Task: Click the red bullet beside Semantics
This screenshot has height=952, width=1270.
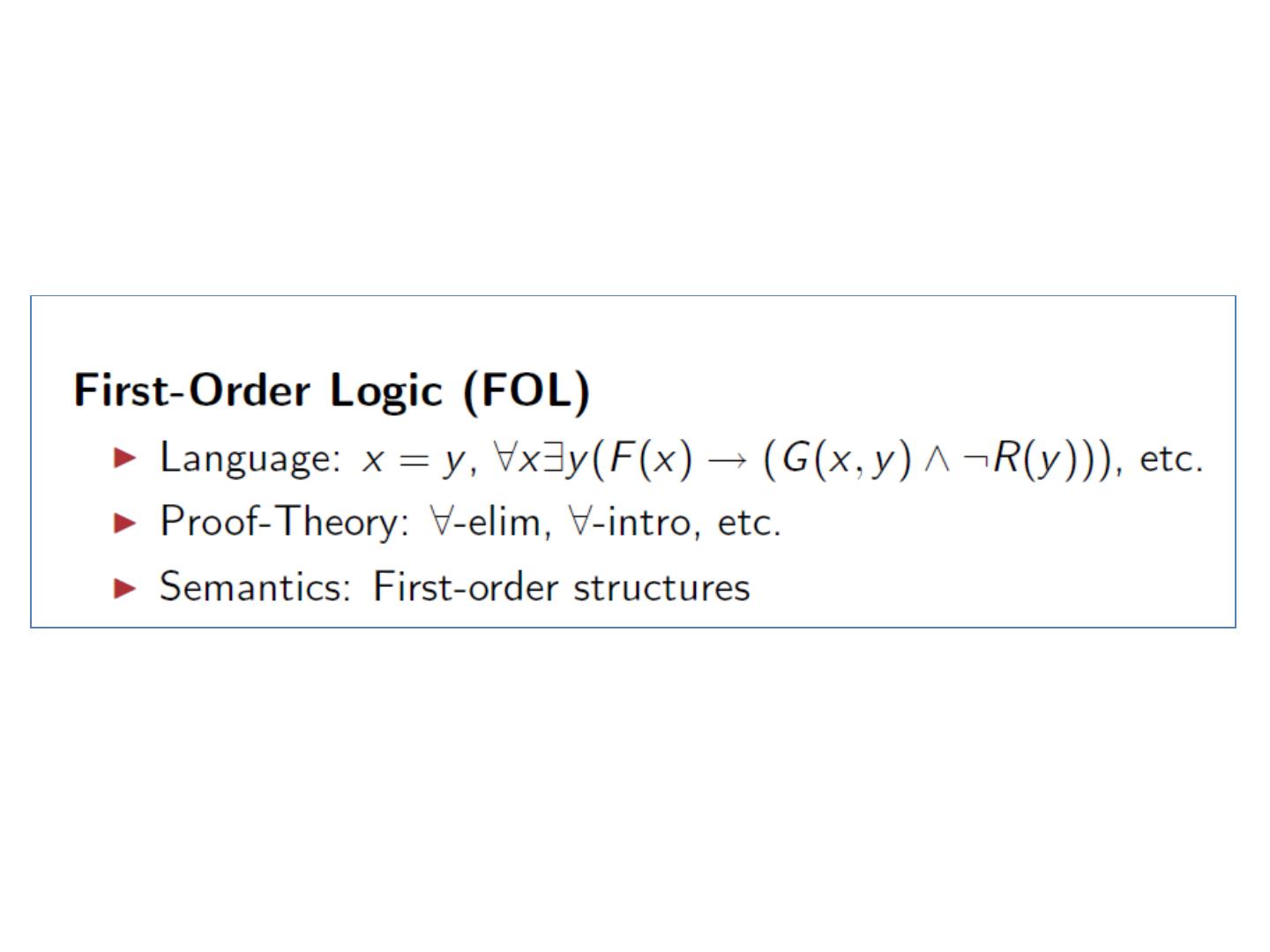Action: (126, 587)
